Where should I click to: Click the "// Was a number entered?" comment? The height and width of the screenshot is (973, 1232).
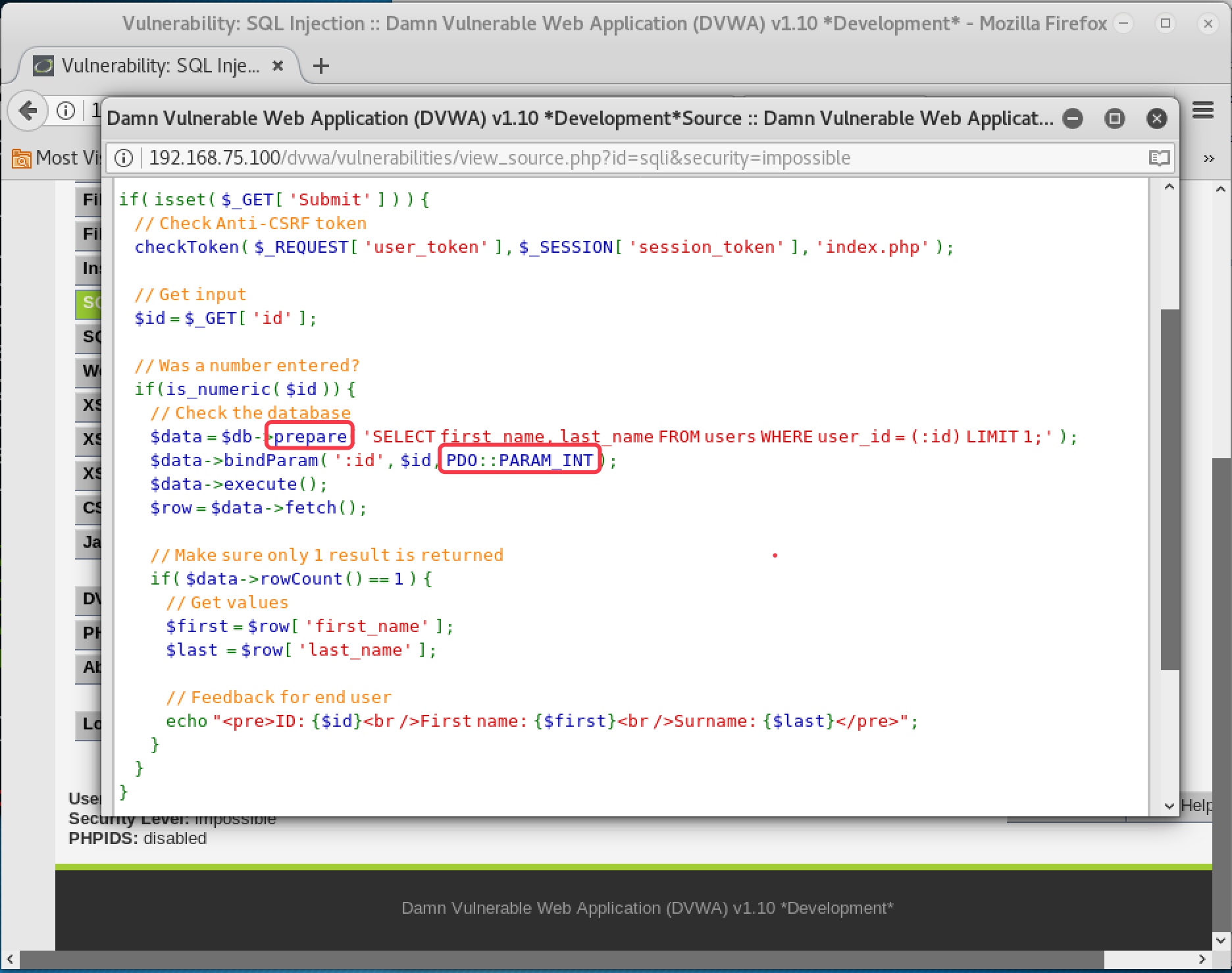click(247, 365)
